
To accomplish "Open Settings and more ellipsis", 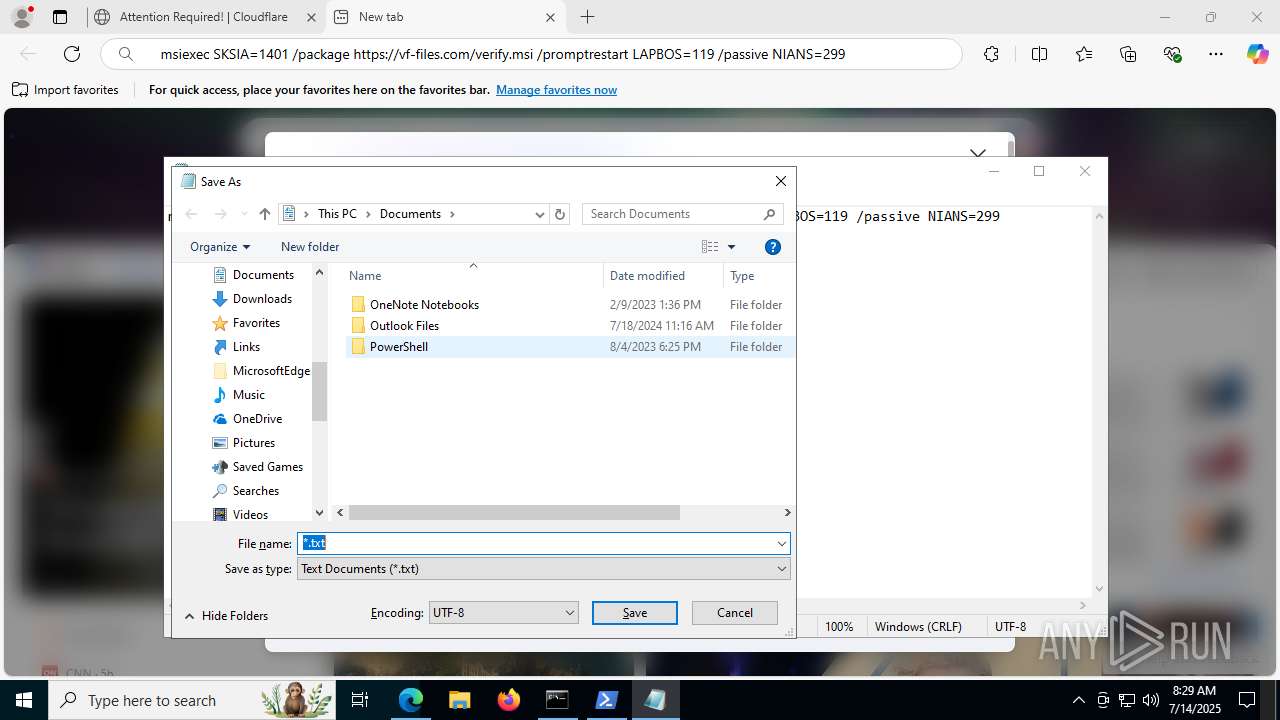I will (x=1216, y=54).
